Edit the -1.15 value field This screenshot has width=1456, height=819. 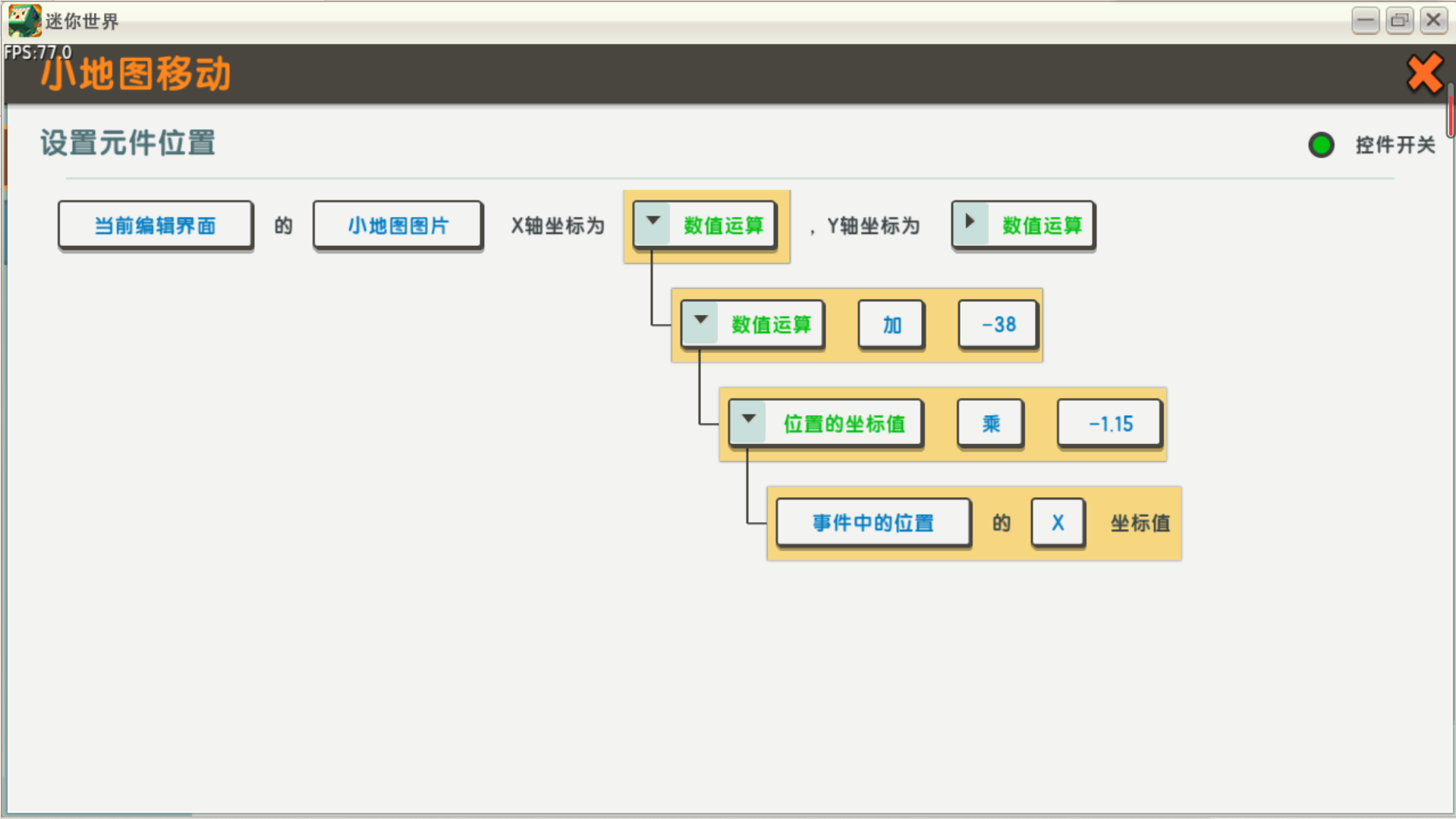[x=1111, y=424]
